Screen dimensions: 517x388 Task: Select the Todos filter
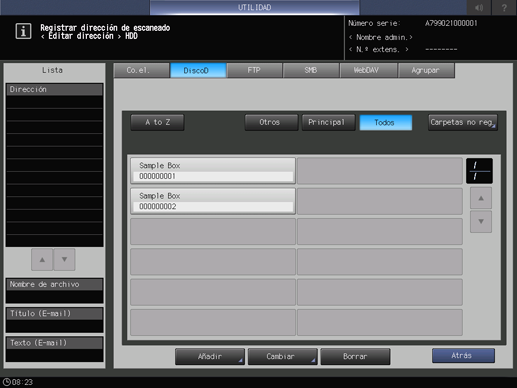pos(386,122)
